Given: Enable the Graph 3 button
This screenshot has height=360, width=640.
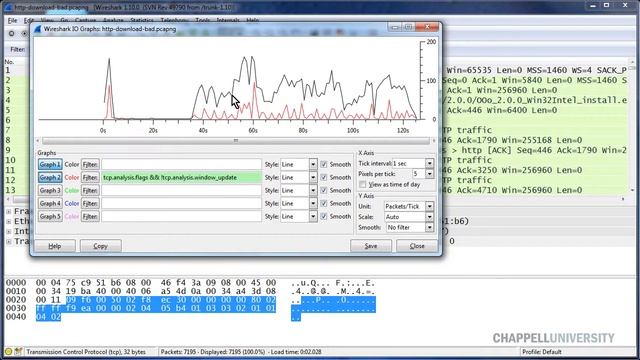Looking at the screenshot, I should (x=50, y=191).
